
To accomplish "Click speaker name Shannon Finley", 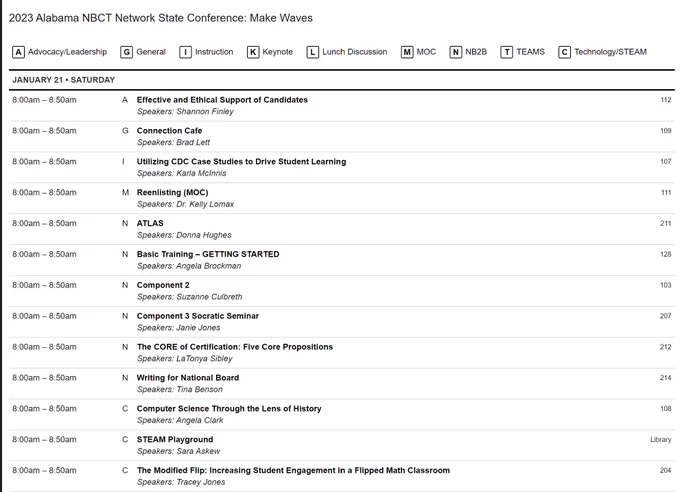I will (x=205, y=112).
